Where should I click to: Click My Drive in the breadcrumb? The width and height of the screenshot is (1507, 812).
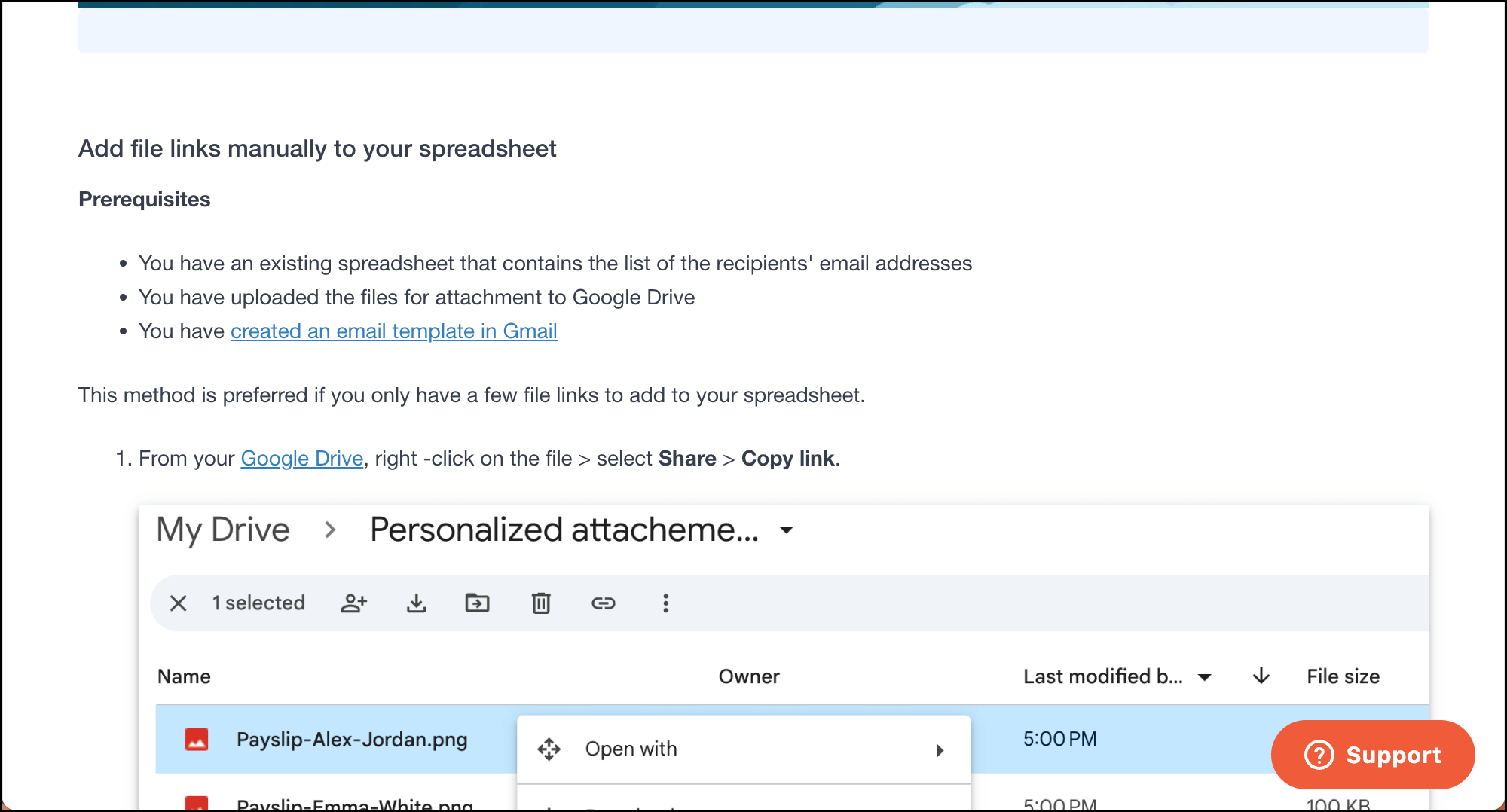223,530
